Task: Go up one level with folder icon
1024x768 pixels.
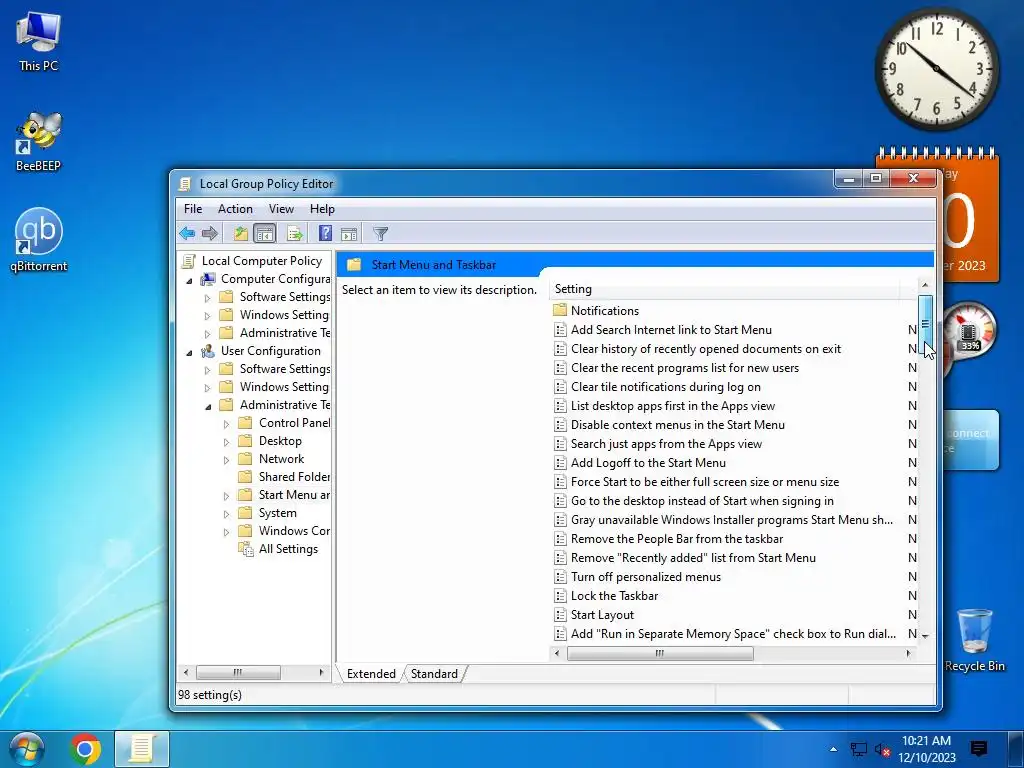Action: (x=241, y=233)
